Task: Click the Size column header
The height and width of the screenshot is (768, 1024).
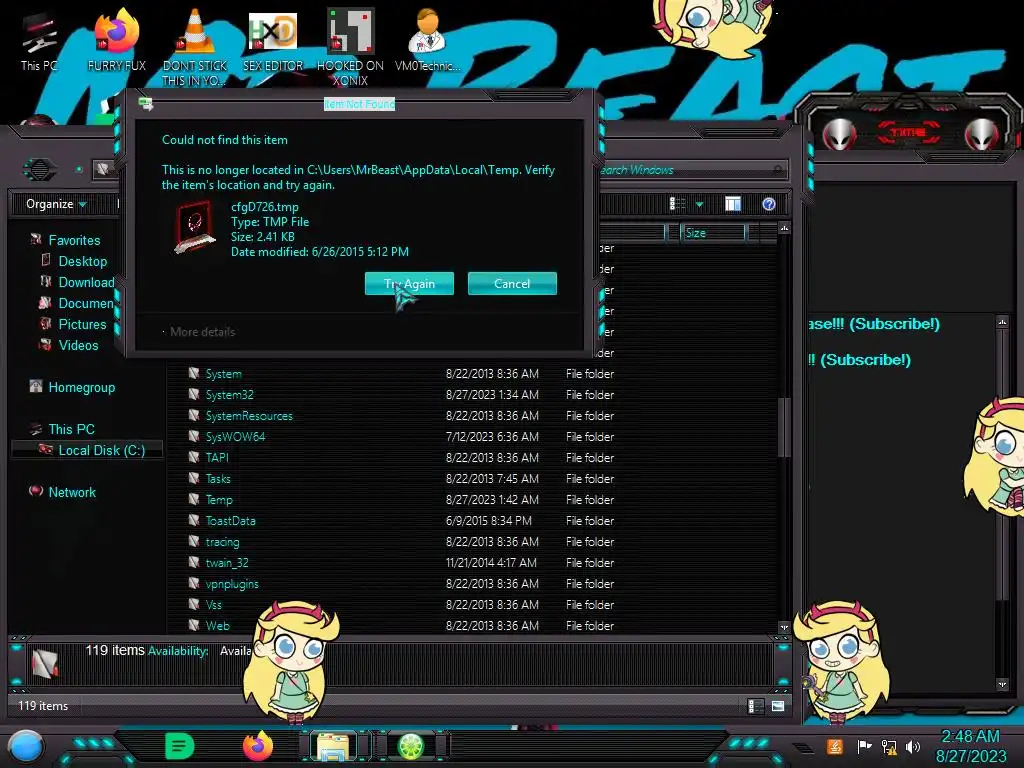Action: click(x=712, y=232)
